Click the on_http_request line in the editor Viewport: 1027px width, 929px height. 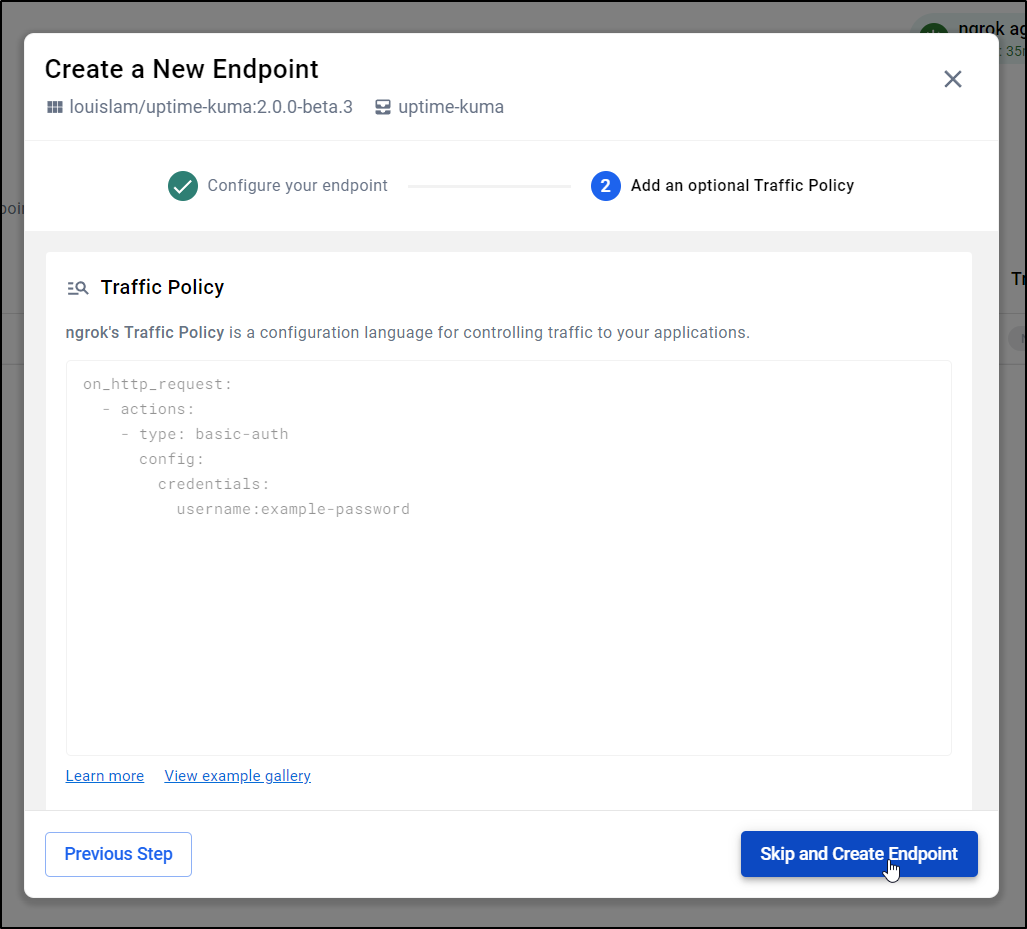point(157,384)
